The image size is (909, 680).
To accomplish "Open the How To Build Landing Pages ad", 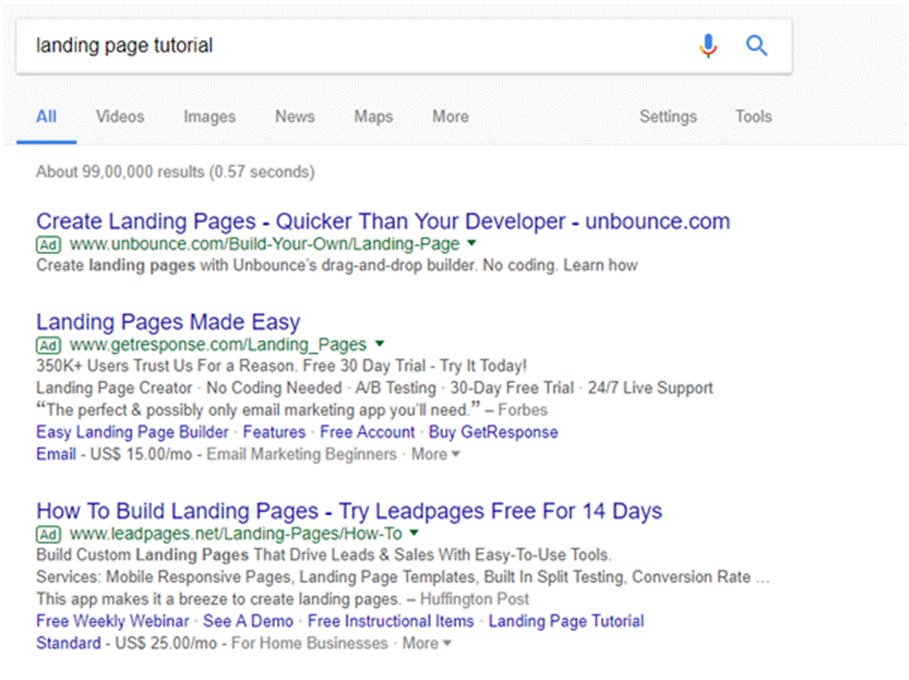I will click(x=349, y=511).
